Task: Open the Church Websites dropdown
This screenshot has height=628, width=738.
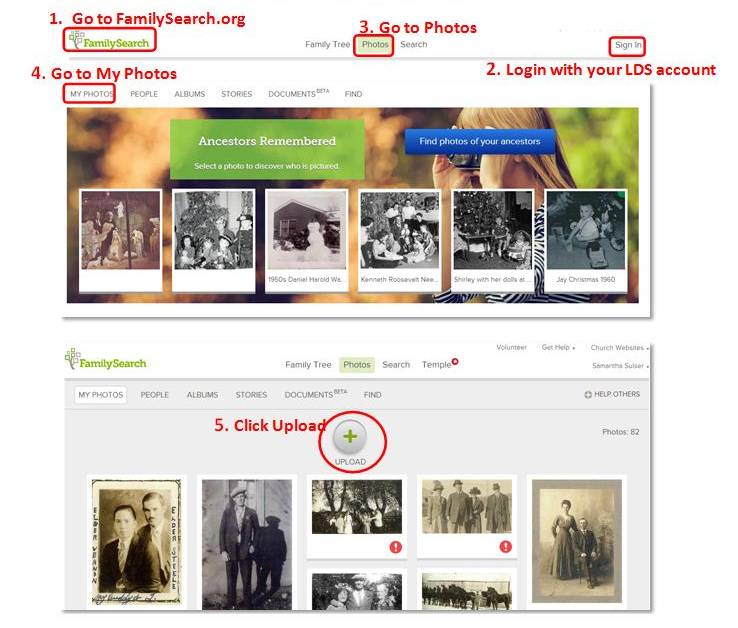Action: point(619,347)
